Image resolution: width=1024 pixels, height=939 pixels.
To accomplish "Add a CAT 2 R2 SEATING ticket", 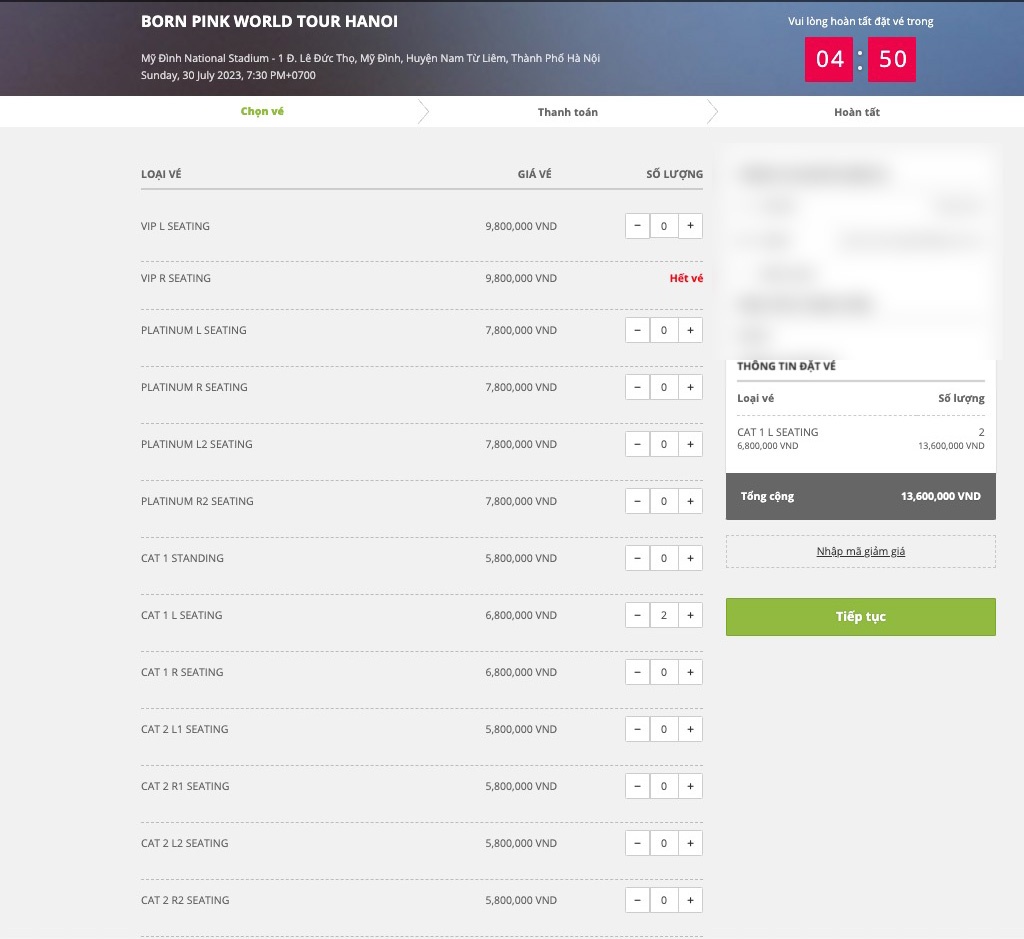I will 690,900.
